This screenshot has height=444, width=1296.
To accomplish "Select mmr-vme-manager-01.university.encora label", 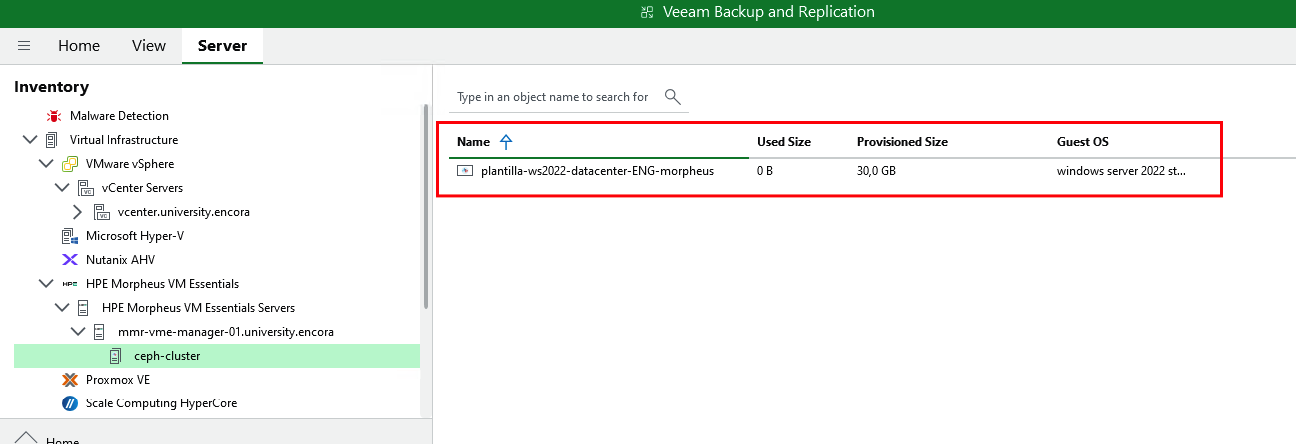I will pyautogui.click(x=226, y=332).
